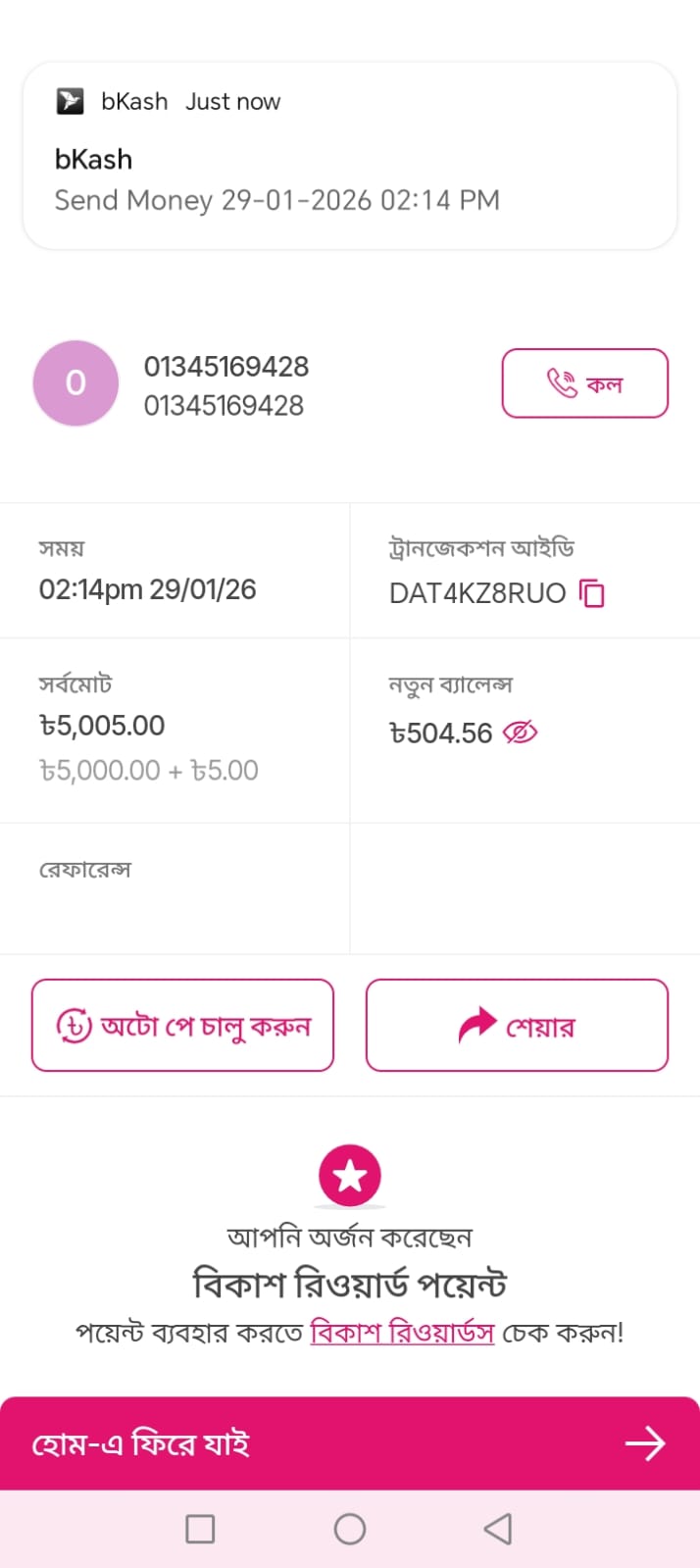The width and height of the screenshot is (700, 1568).
Task: Tap the share arrow icon
Action: (477, 1026)
